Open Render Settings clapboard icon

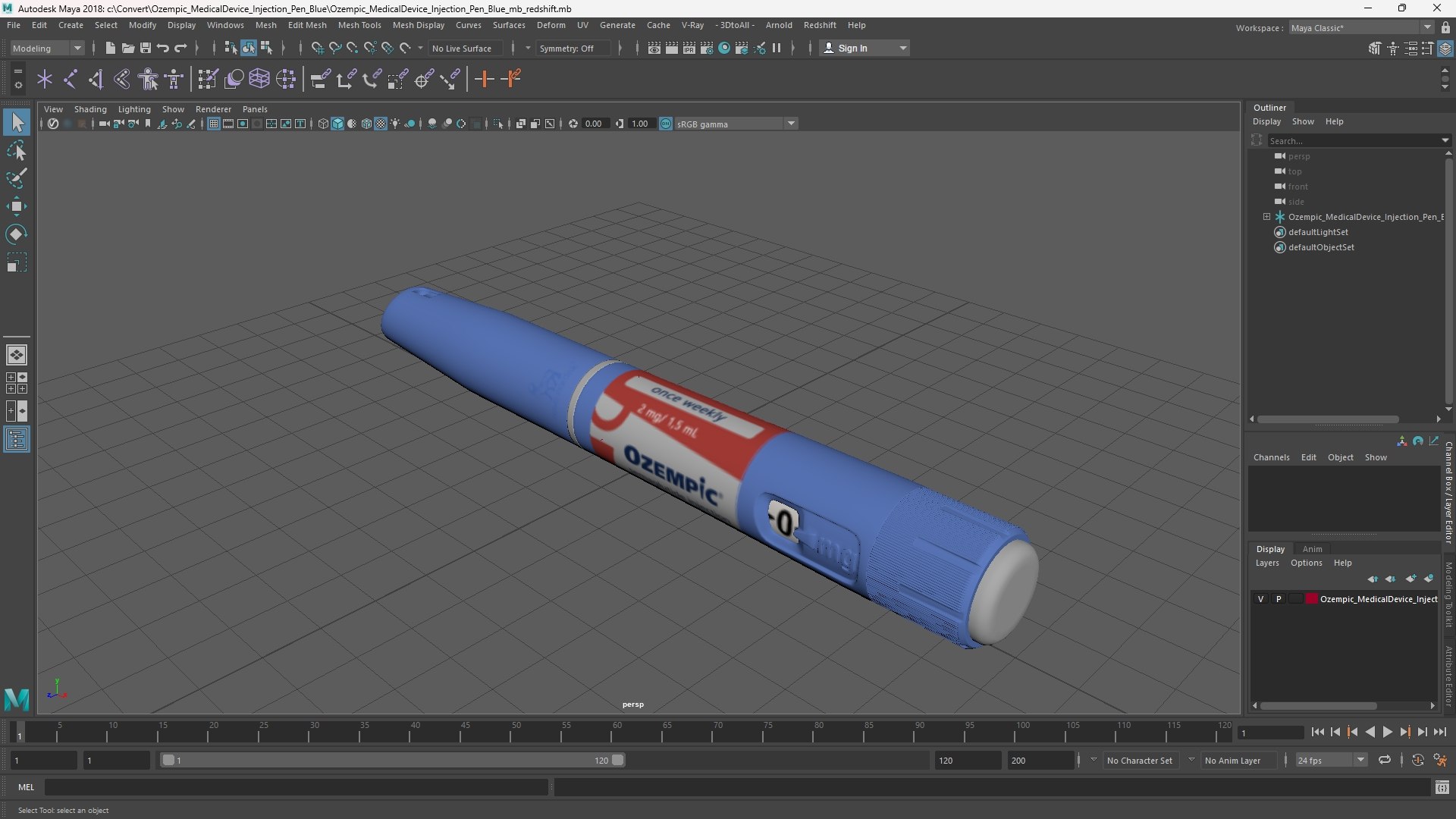tap(706, 48)
